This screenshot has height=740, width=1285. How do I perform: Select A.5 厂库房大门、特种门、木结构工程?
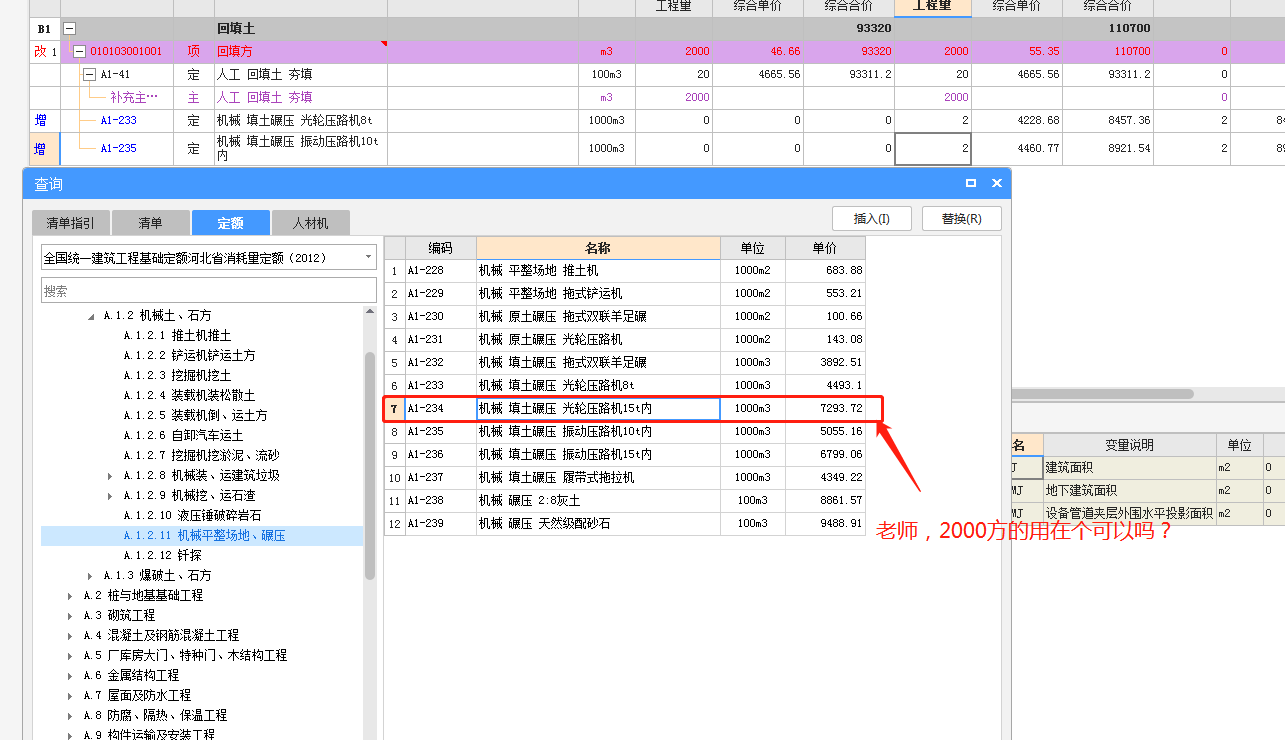pyautogui.click(x=185, y=656)
